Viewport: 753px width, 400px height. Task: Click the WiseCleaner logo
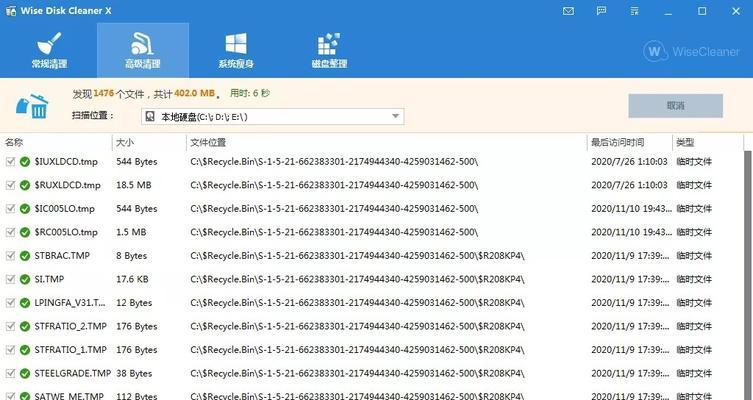(x=692, y=51)
